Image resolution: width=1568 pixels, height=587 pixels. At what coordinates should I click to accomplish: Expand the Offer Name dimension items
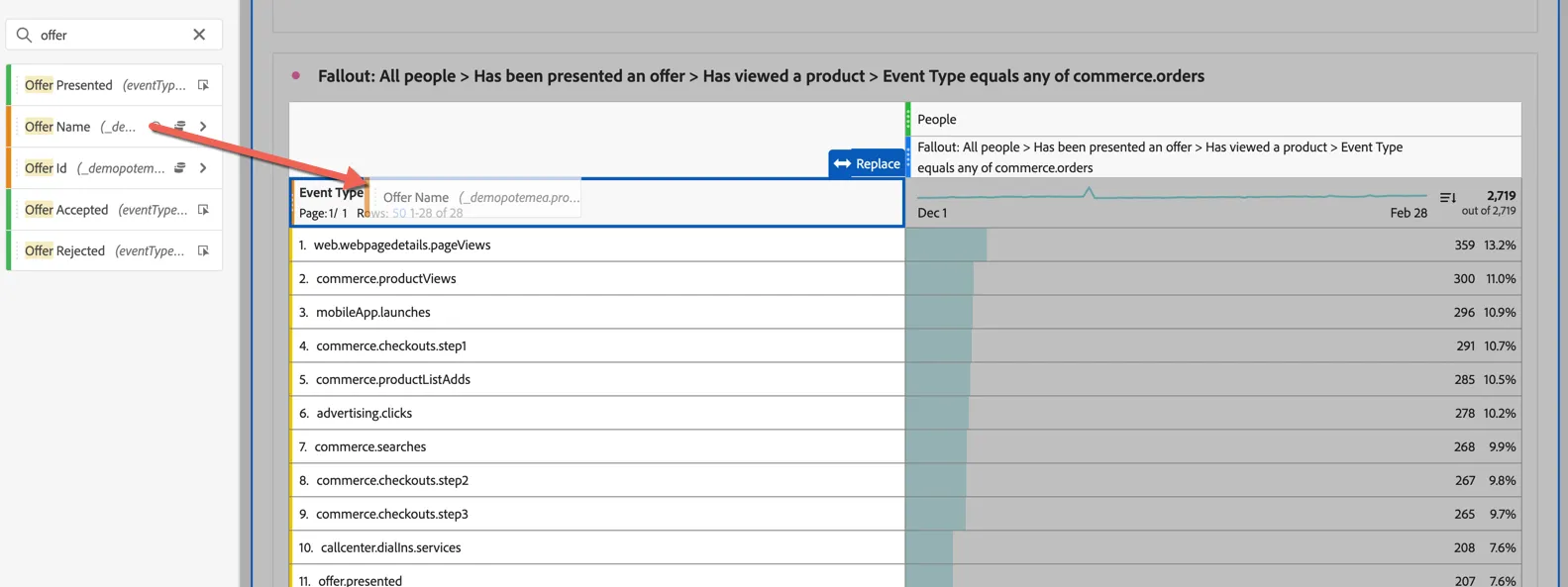click(203, 127)
